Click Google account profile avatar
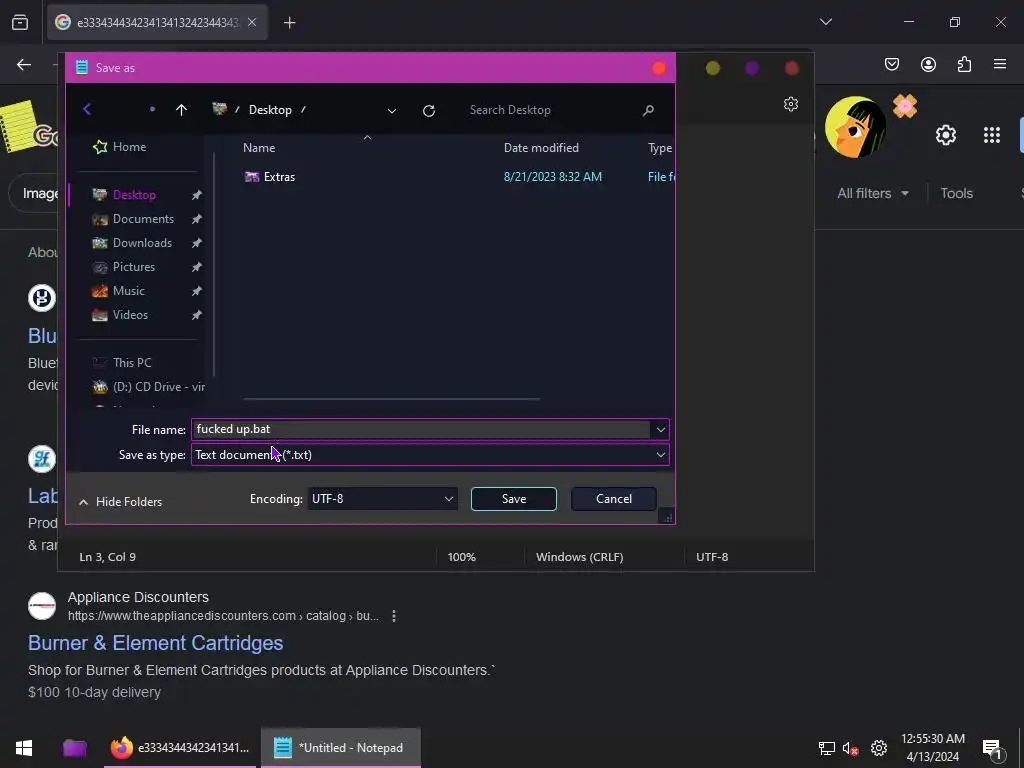Viewport: 1024px width, 768px height. pos(856,127)
